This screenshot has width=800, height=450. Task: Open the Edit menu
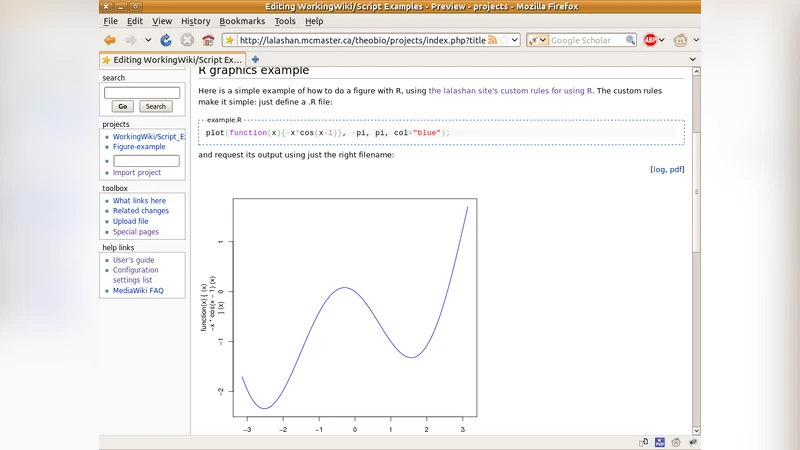point(135,21)
